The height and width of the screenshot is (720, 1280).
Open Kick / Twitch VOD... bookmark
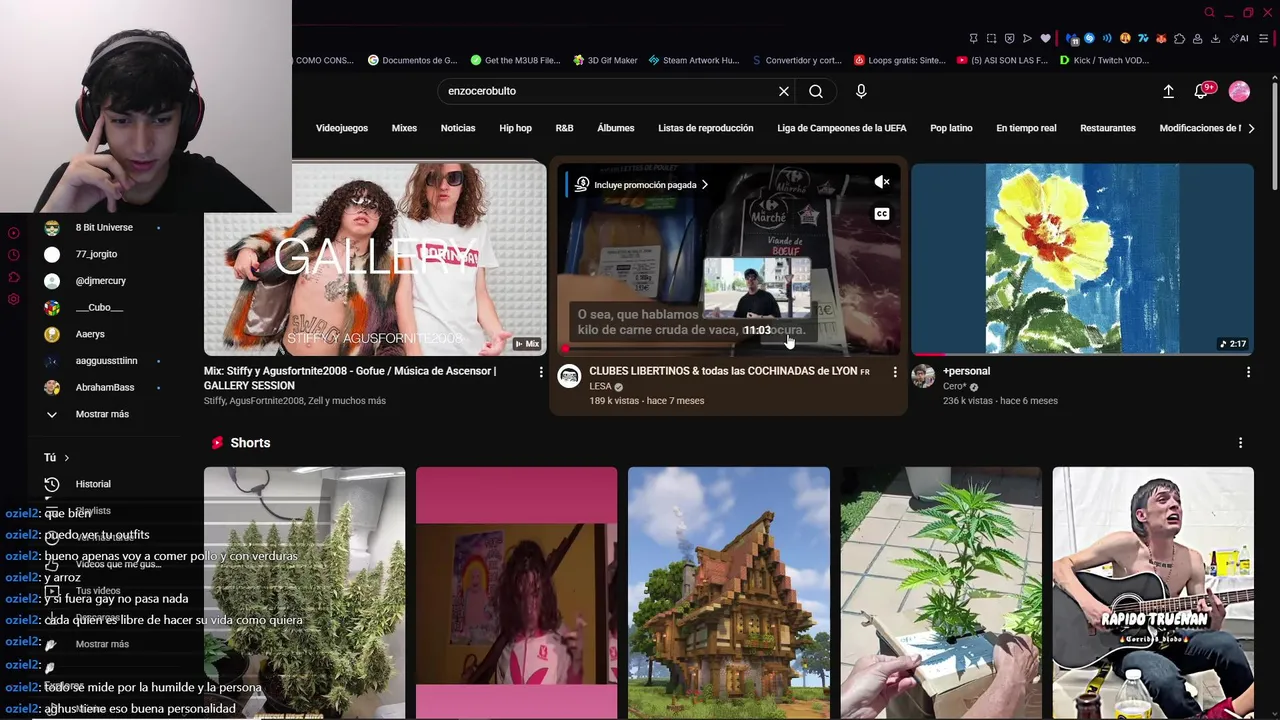[1104, 60]
